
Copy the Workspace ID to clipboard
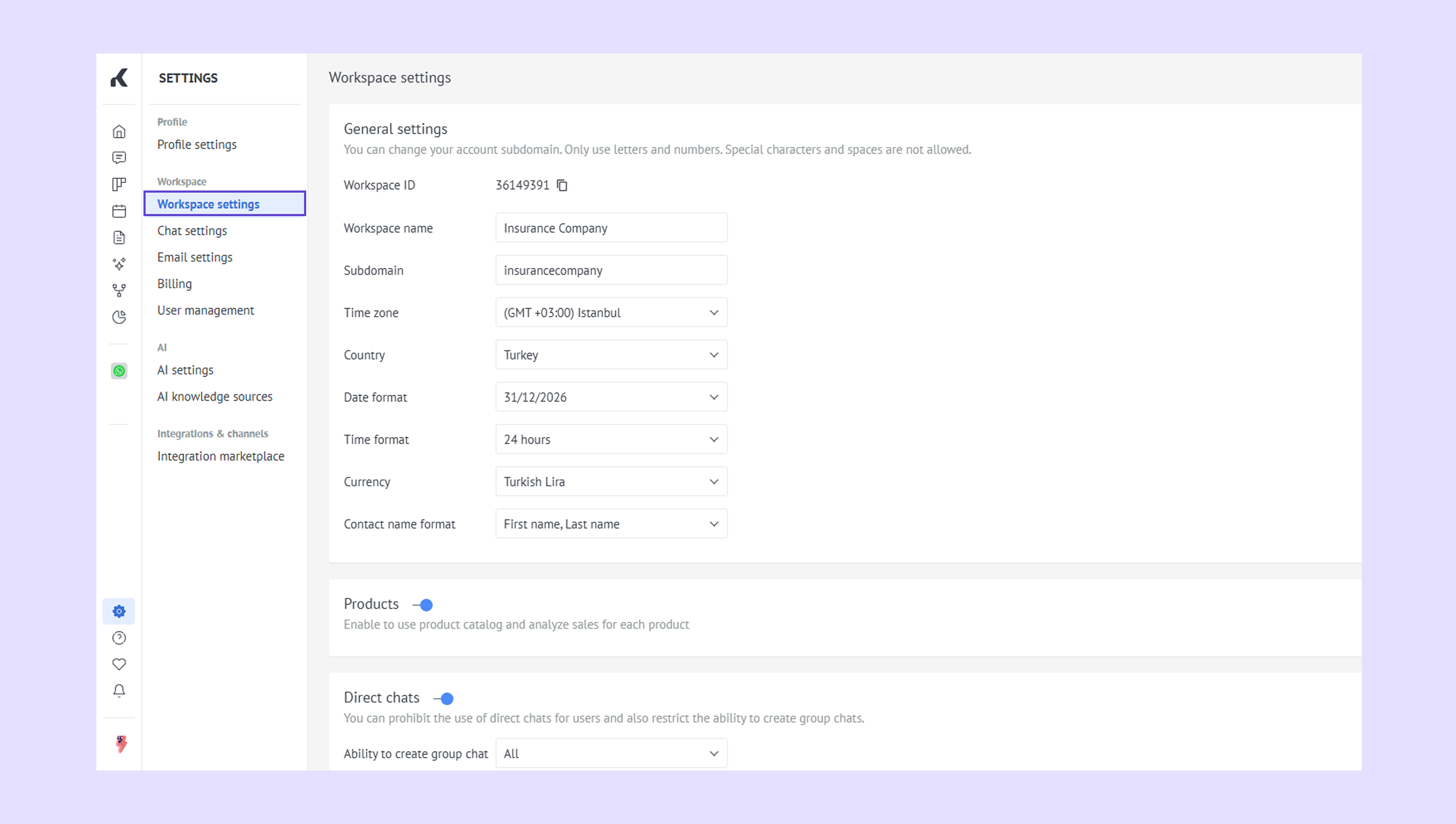(x=562, y=185)
